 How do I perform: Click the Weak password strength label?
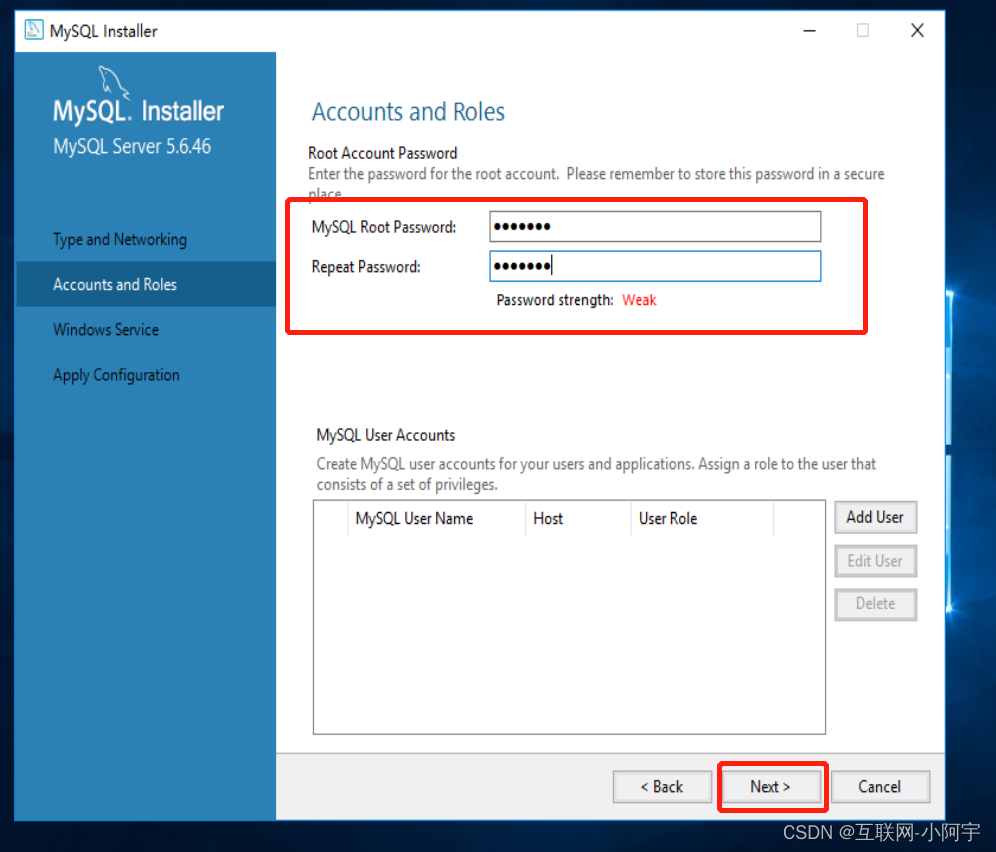(639, 299)
